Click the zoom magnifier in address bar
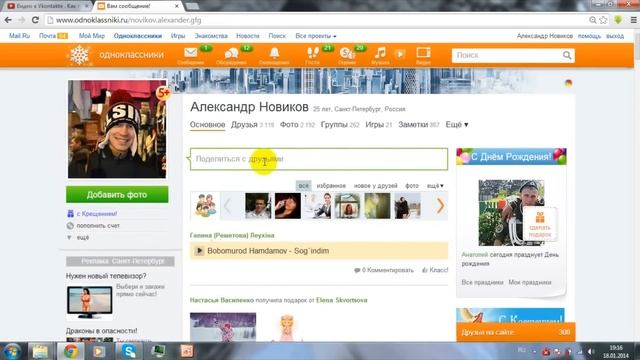640x360 pixels. click(593, 20)
